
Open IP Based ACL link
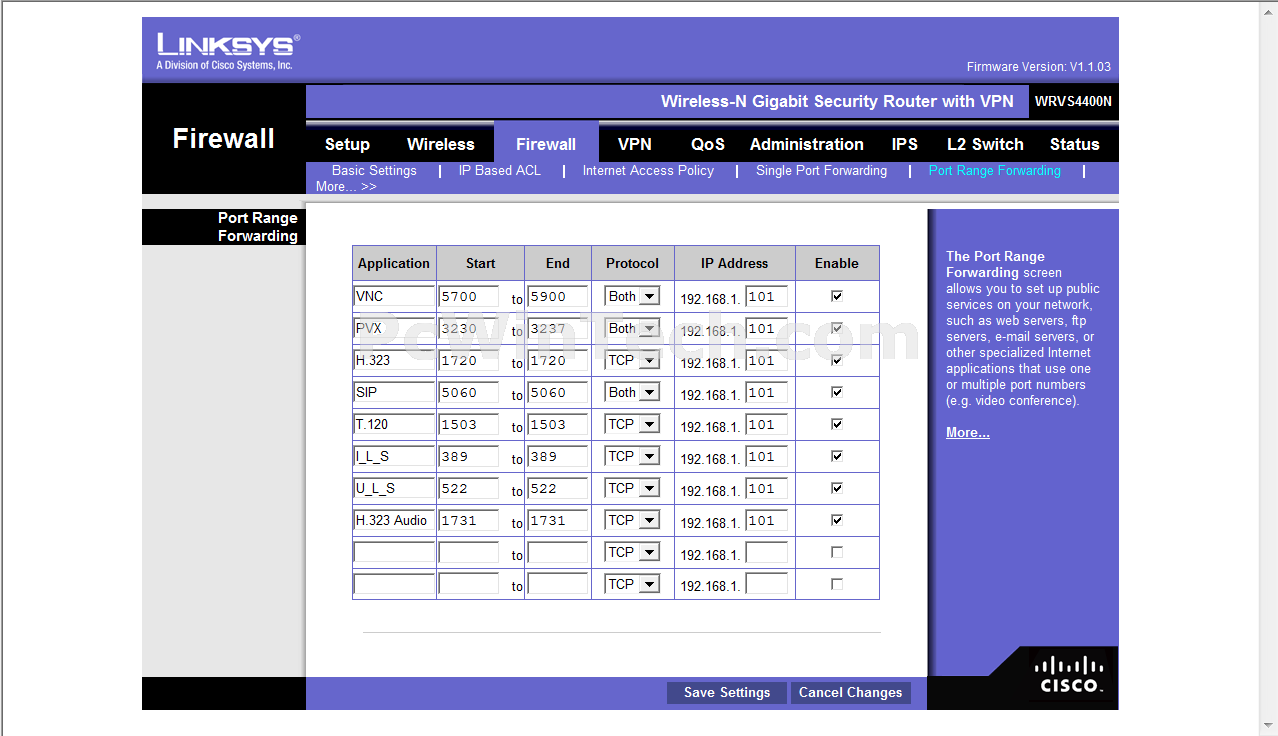pyautogui.click(x=500, y=171)
